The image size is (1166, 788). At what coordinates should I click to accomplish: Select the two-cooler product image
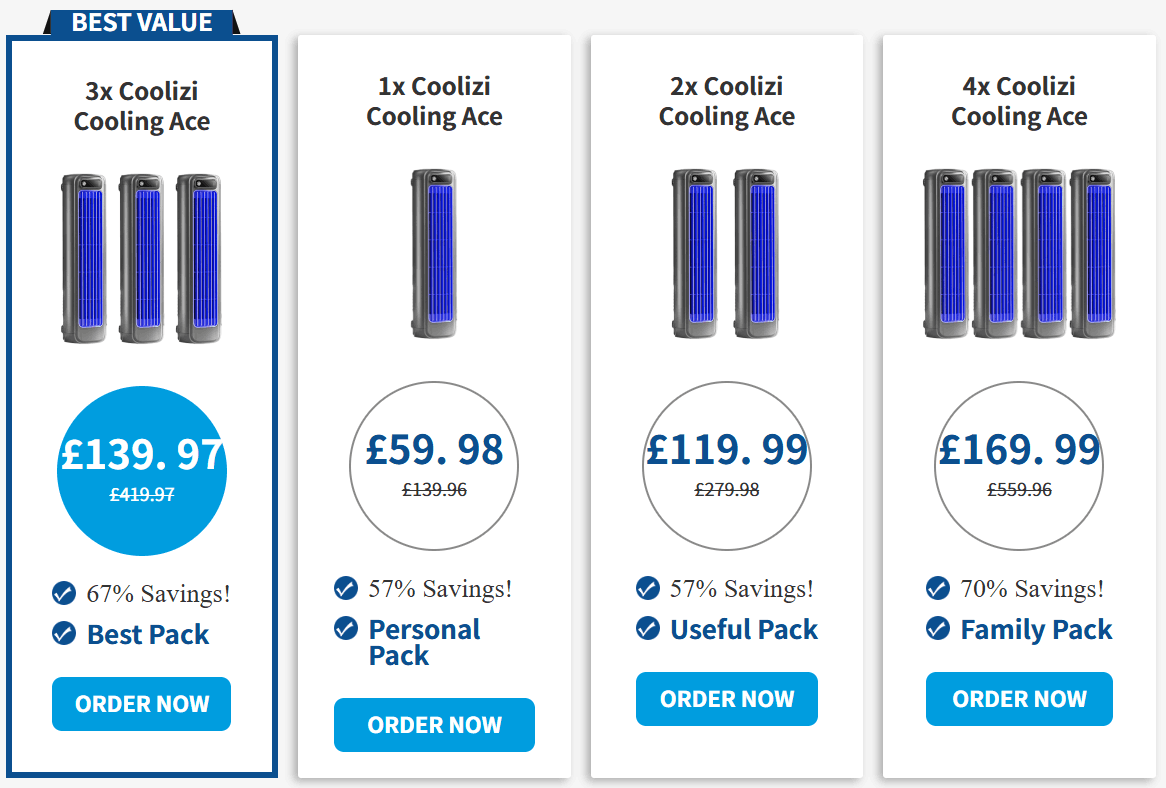coord(726,253)
